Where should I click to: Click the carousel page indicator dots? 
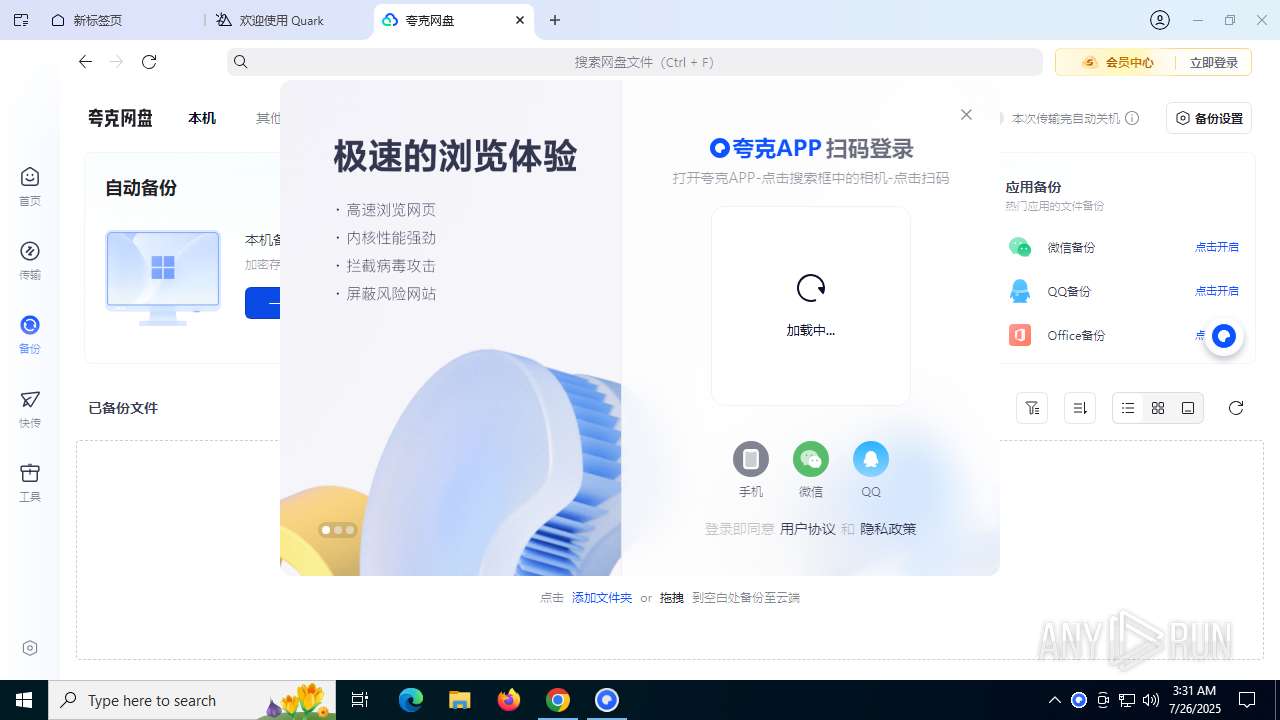click(338, 530)
